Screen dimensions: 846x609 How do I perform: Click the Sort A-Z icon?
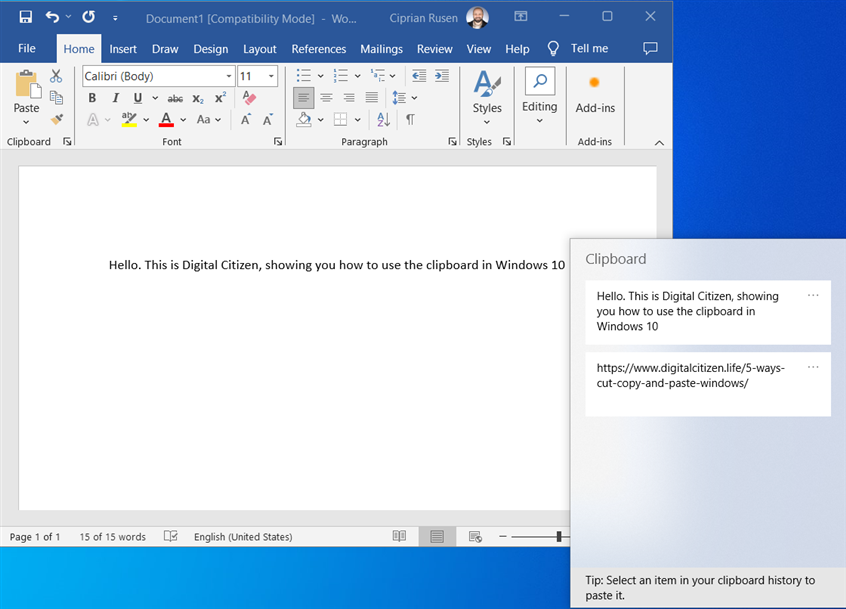(x=383, y=119)
